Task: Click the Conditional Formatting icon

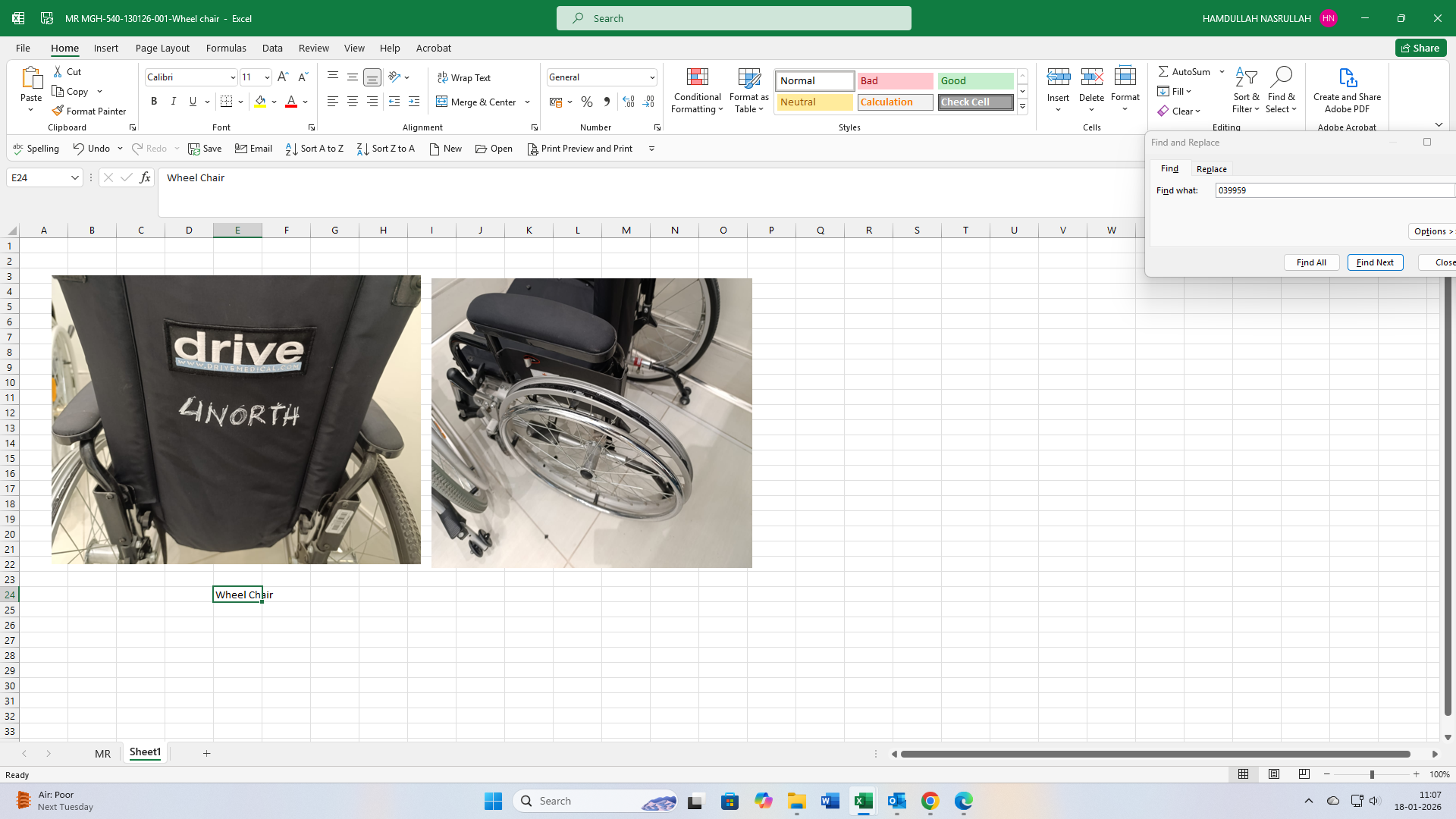Action: (x=697, y=77)
